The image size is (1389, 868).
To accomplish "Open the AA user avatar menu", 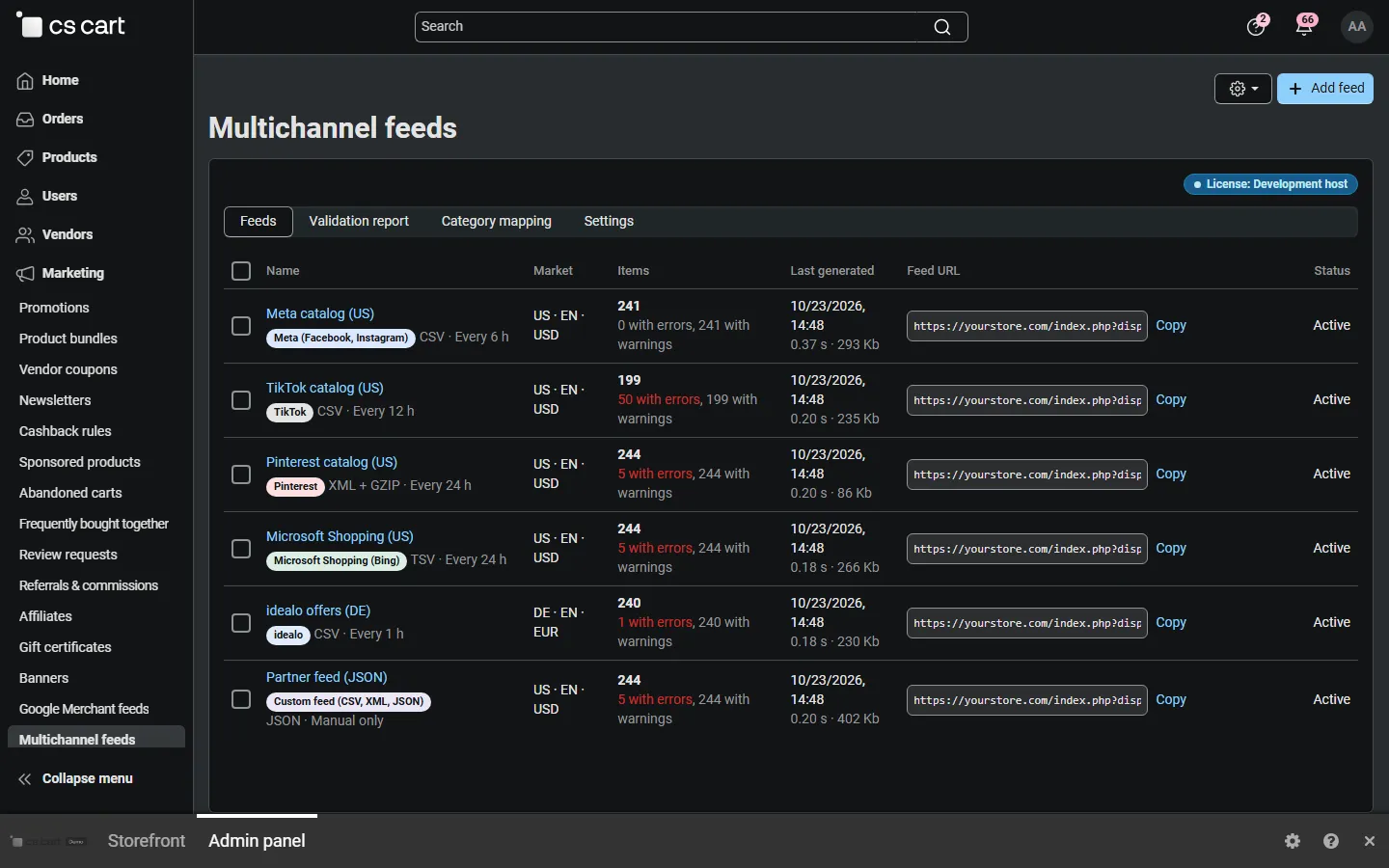I will point(1357,26).
